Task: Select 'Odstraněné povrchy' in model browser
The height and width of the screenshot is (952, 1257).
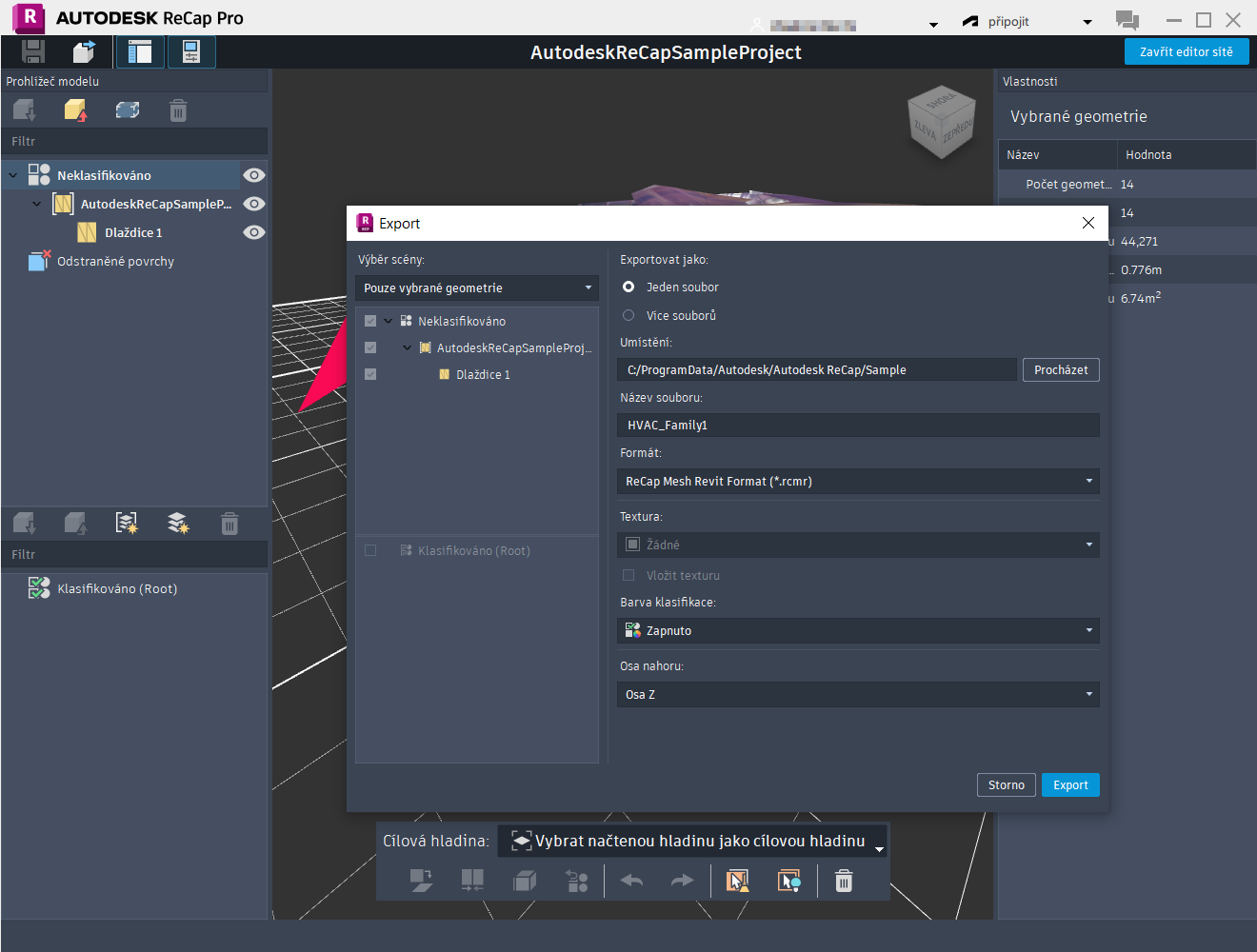Action: 115,262
